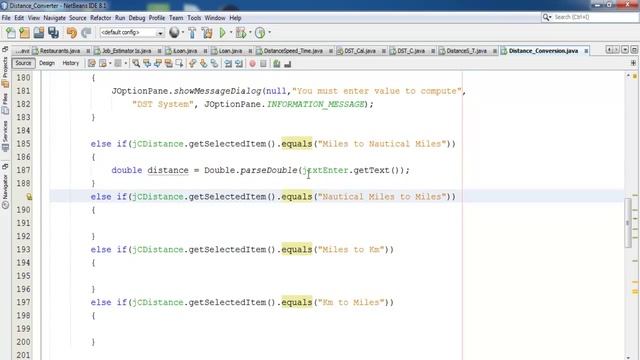Click the Undo arrow icon
Viewport: 640px width, 360px height.
[x=71, y=33]
